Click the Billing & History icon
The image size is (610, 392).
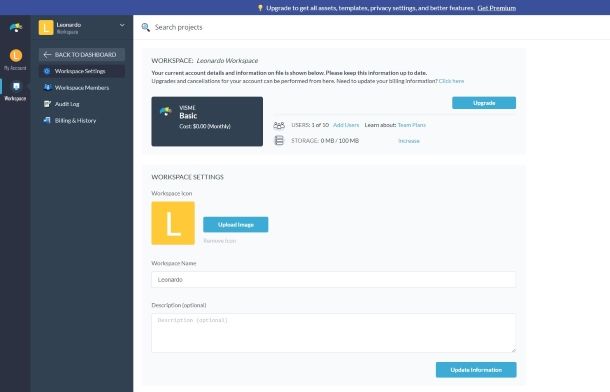pos(47,120)
